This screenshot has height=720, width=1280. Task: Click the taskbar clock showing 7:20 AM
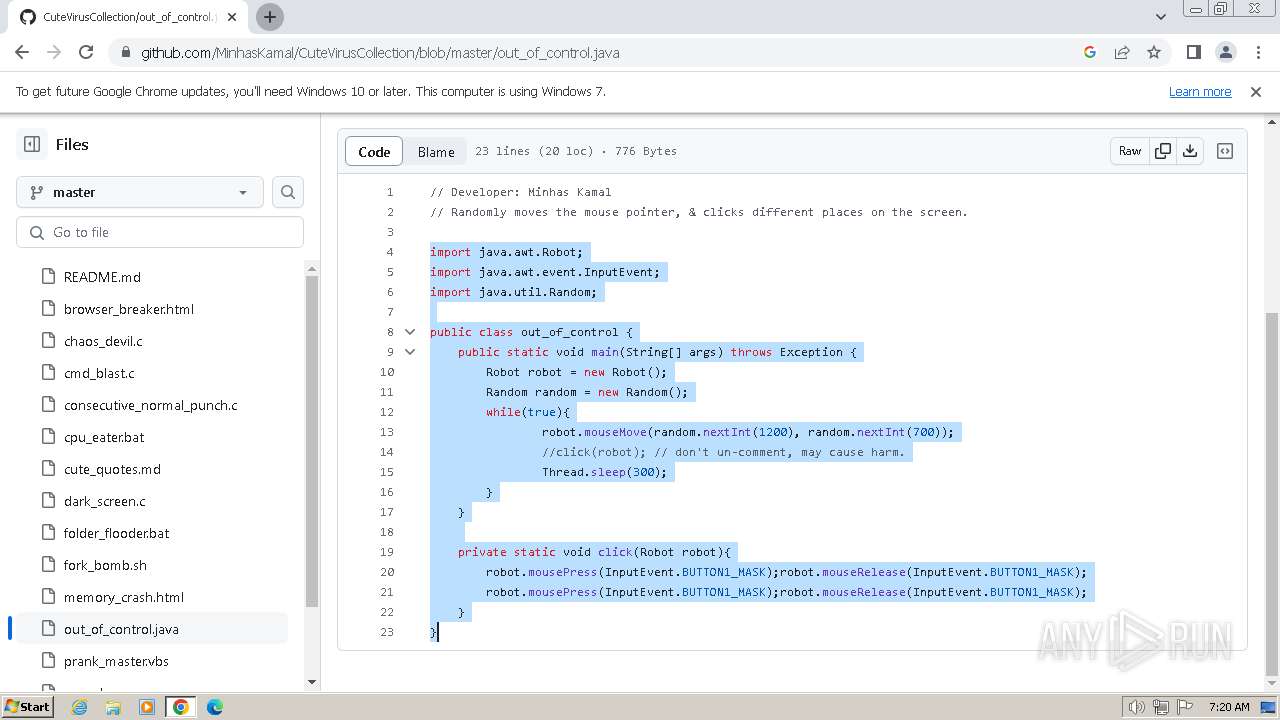pyautogui.click(x=1229, y=707)
